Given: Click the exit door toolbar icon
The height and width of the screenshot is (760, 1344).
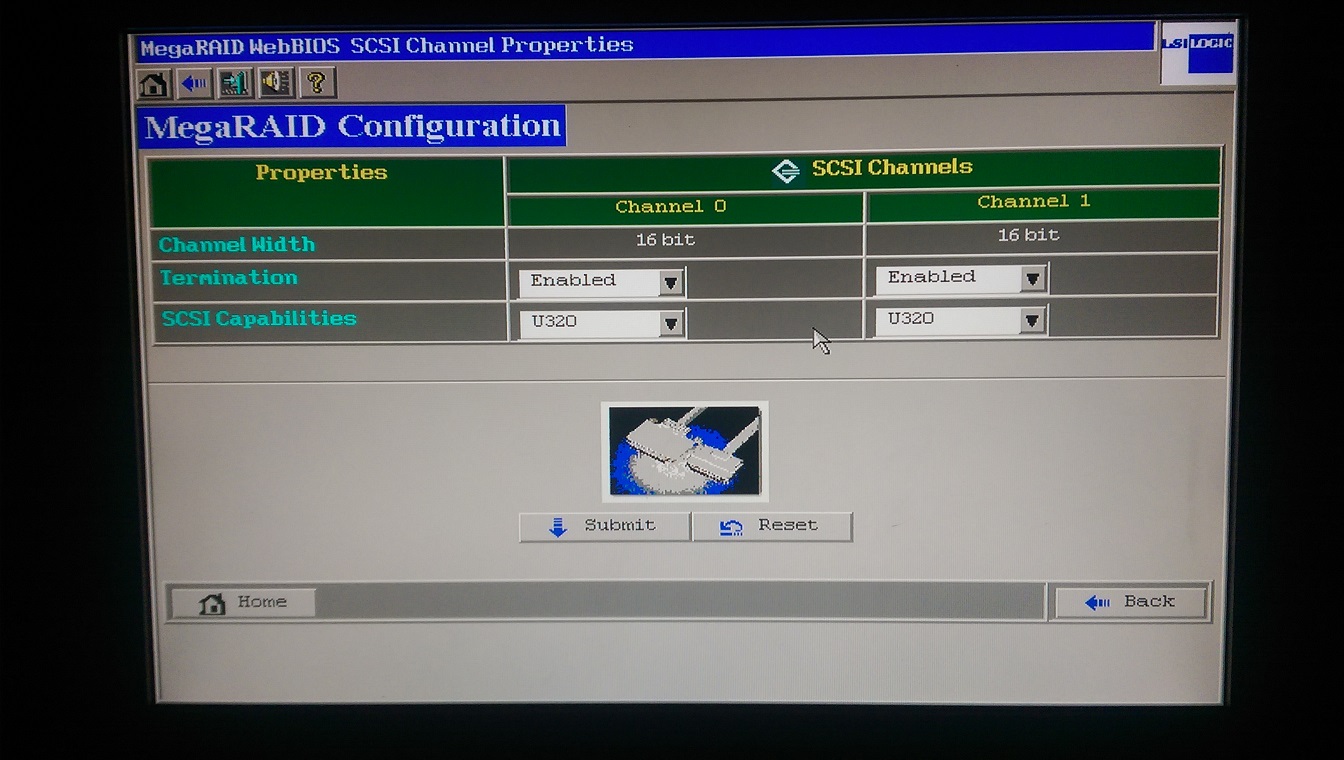Looking at the screenshot, I should click(x=235, y=83).
